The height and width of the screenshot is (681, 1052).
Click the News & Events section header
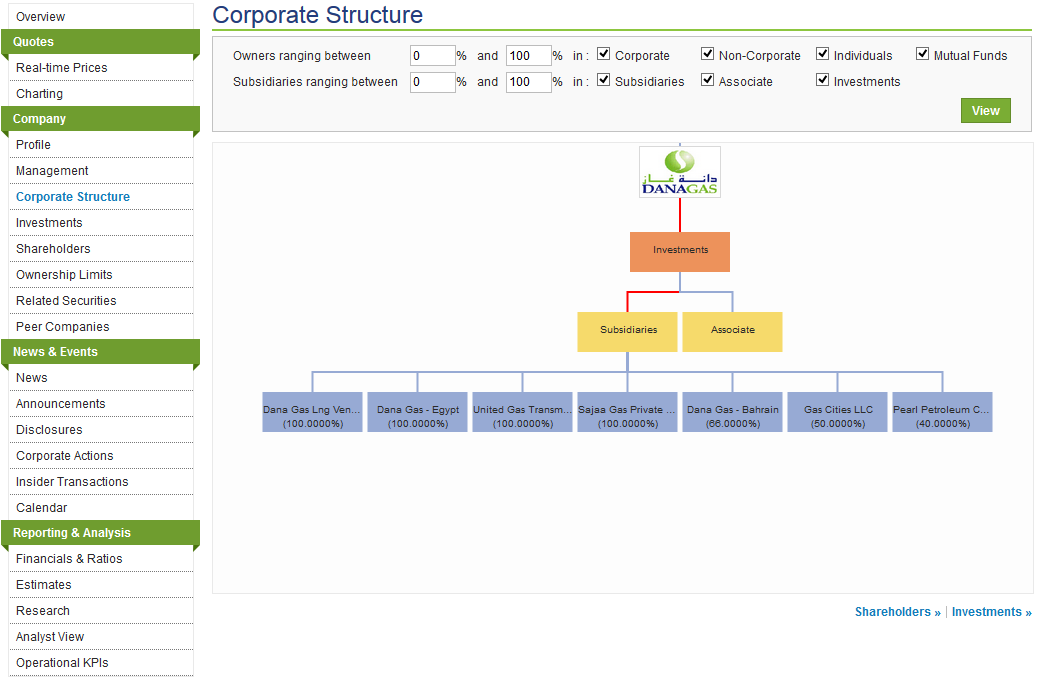pyautogui.click(x=101, y=352)
